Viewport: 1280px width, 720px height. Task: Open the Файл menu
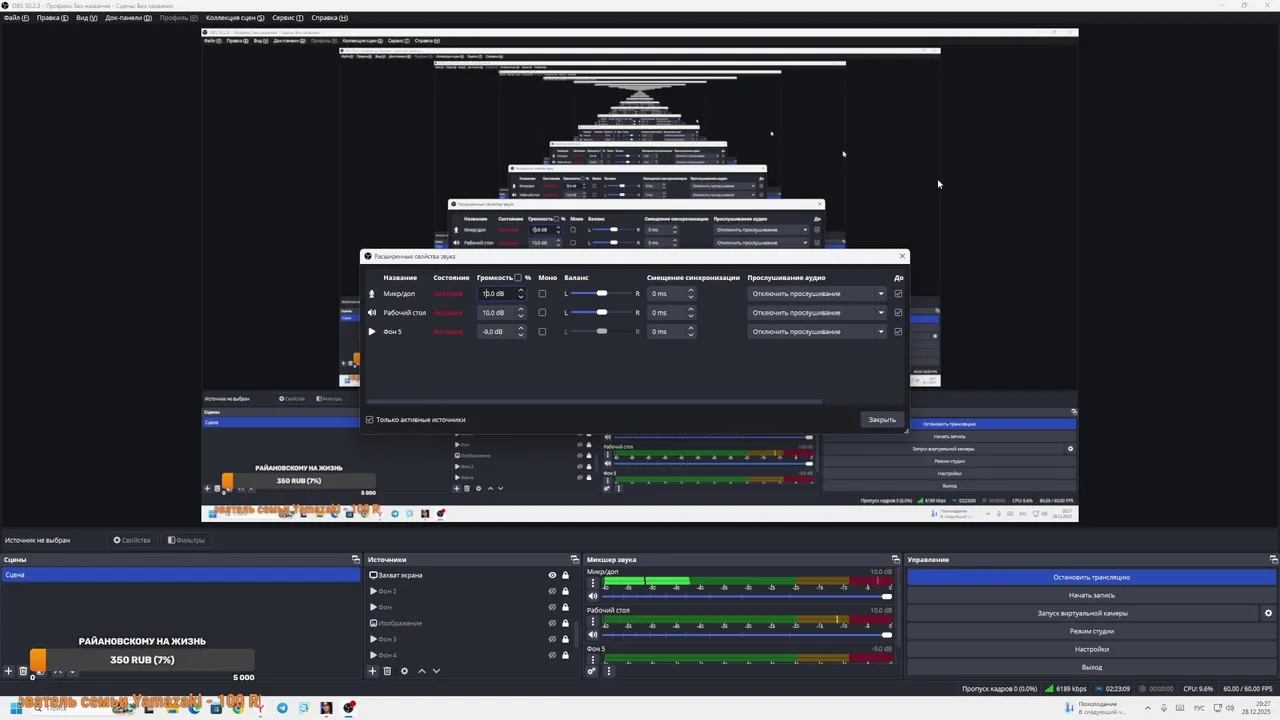(x=16, y=18)
